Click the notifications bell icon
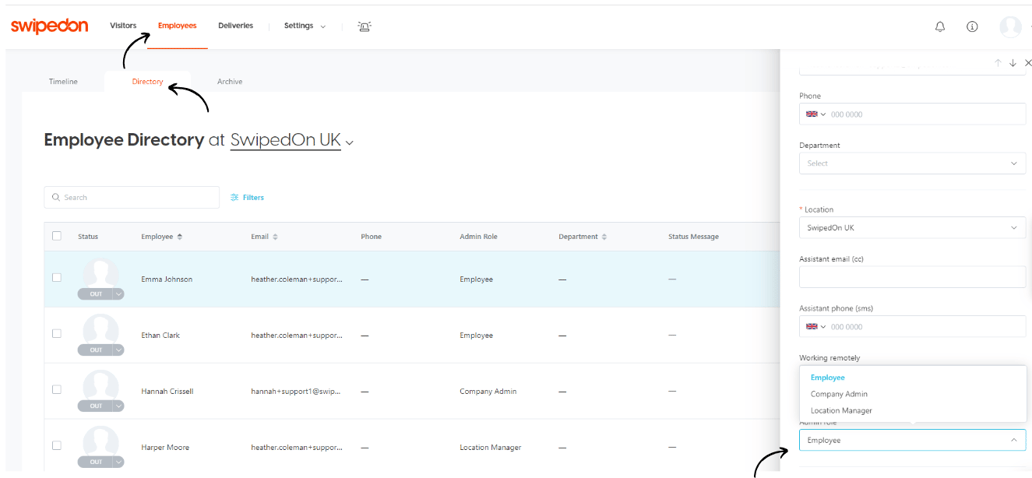This screenshot has width=1032, height=478. point(939,27)
